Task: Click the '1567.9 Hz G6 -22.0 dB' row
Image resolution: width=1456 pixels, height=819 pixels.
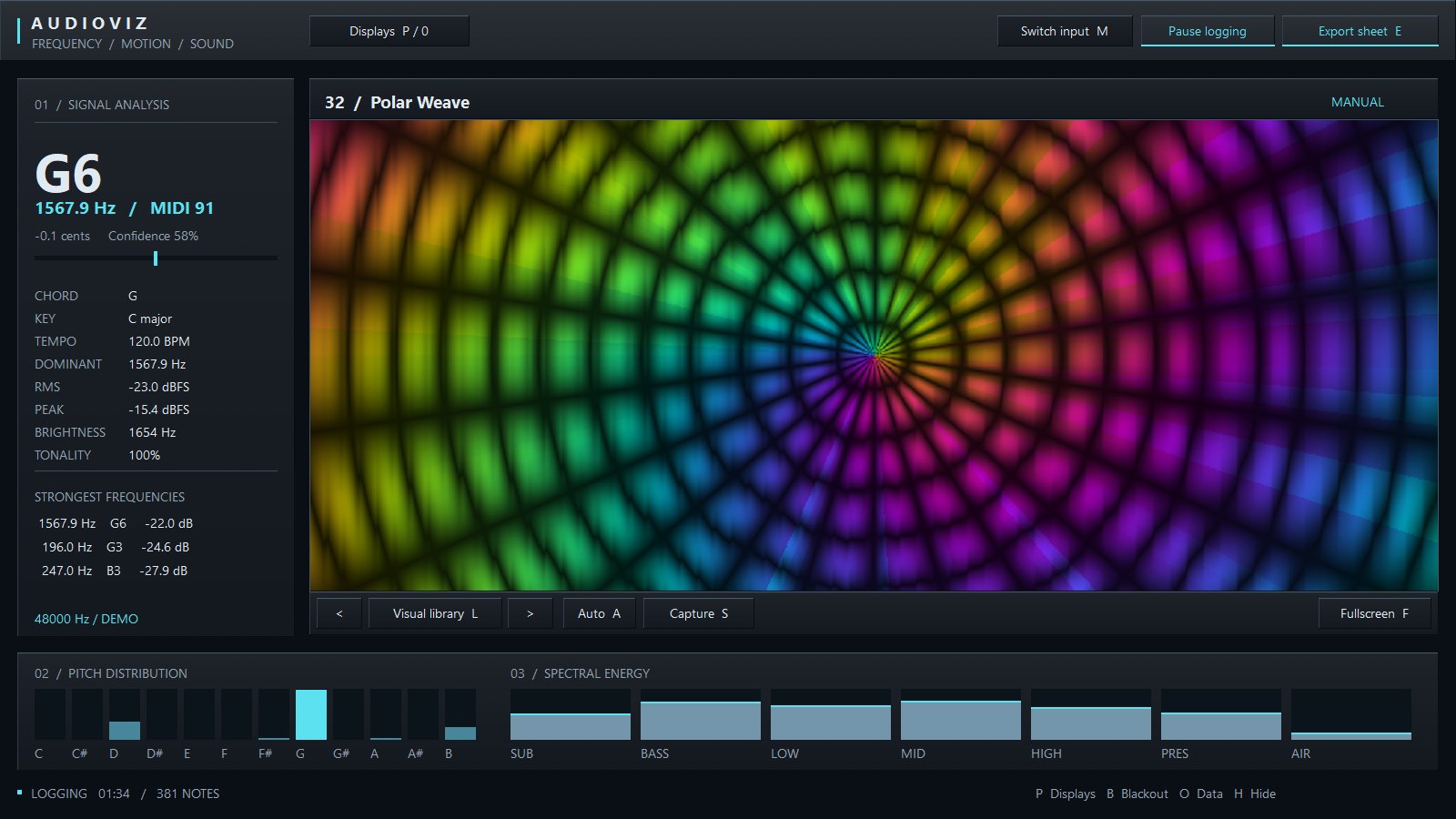Action: click(x=116, y=523)
